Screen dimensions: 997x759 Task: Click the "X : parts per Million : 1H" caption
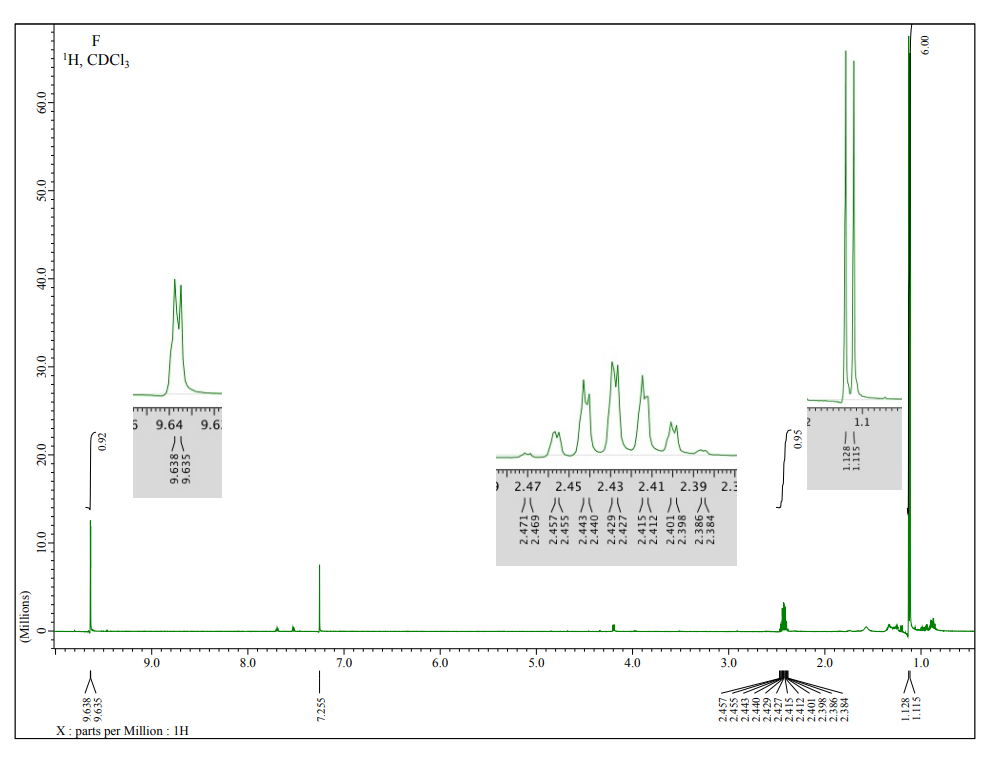[122, 731]
